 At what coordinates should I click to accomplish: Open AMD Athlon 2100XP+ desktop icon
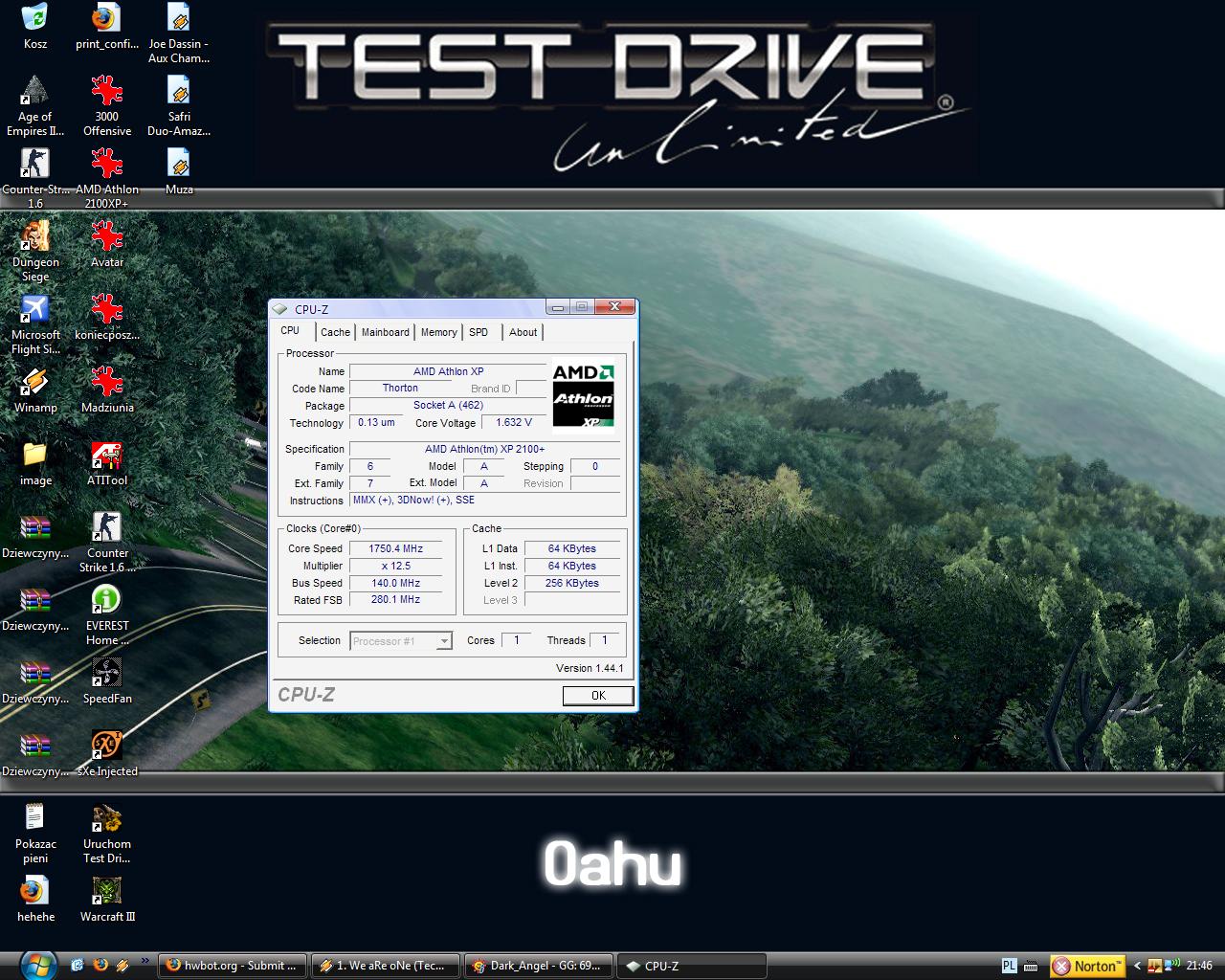pyautogui.click(x=106, y=179)
